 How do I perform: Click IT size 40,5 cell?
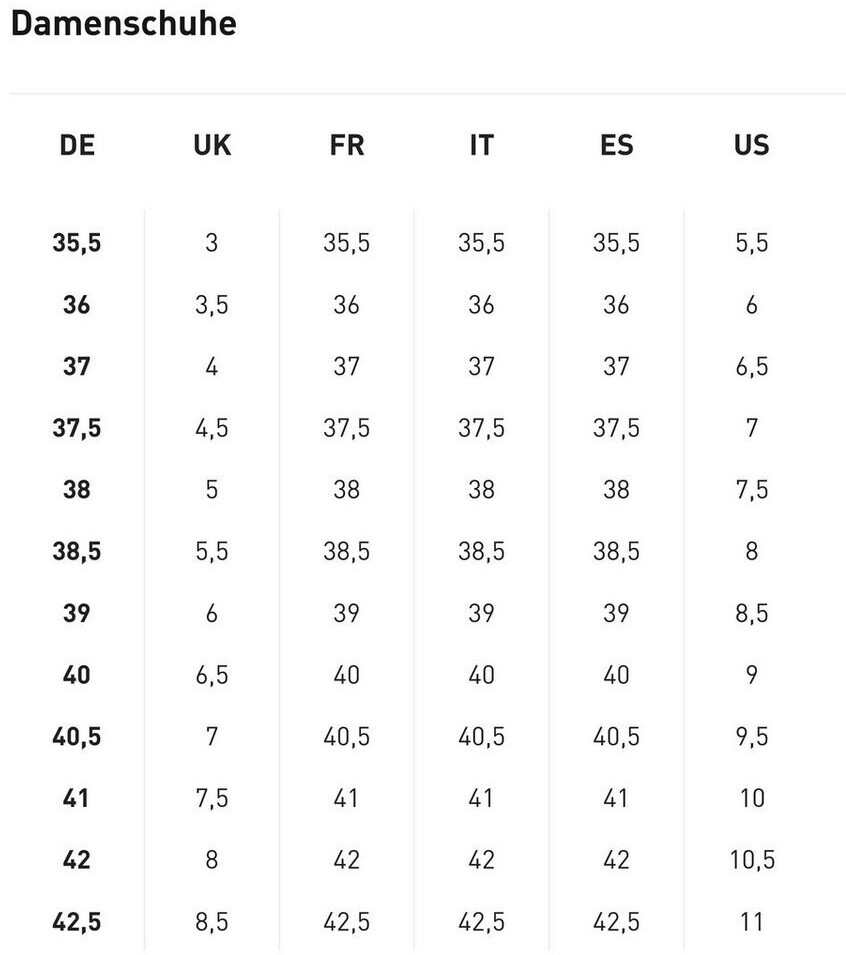(x=481, y=737)
